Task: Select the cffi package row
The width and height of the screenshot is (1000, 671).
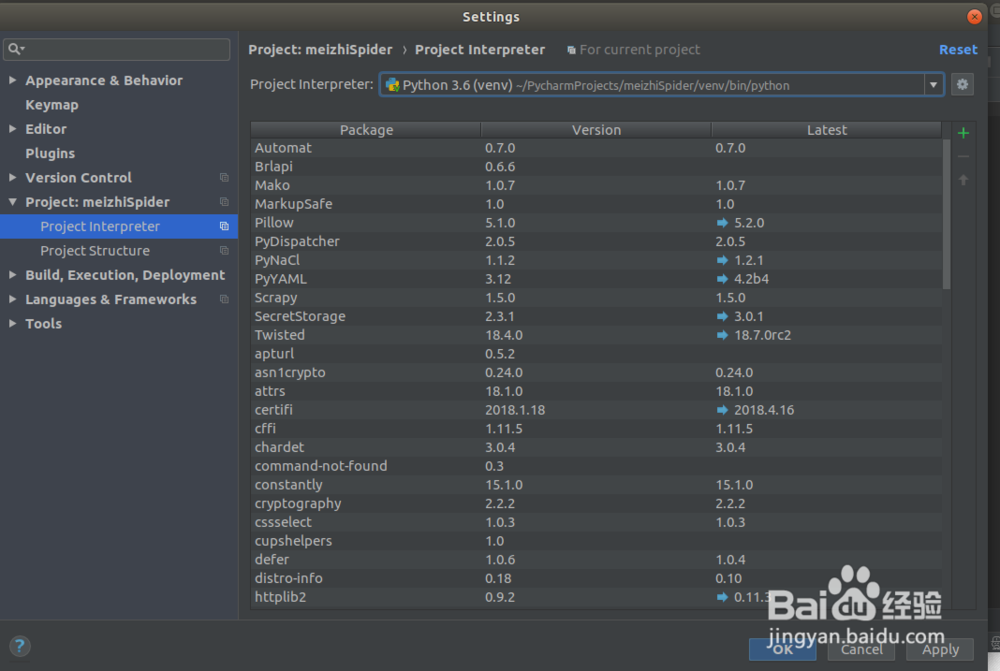Action: [x=596, y=429]
